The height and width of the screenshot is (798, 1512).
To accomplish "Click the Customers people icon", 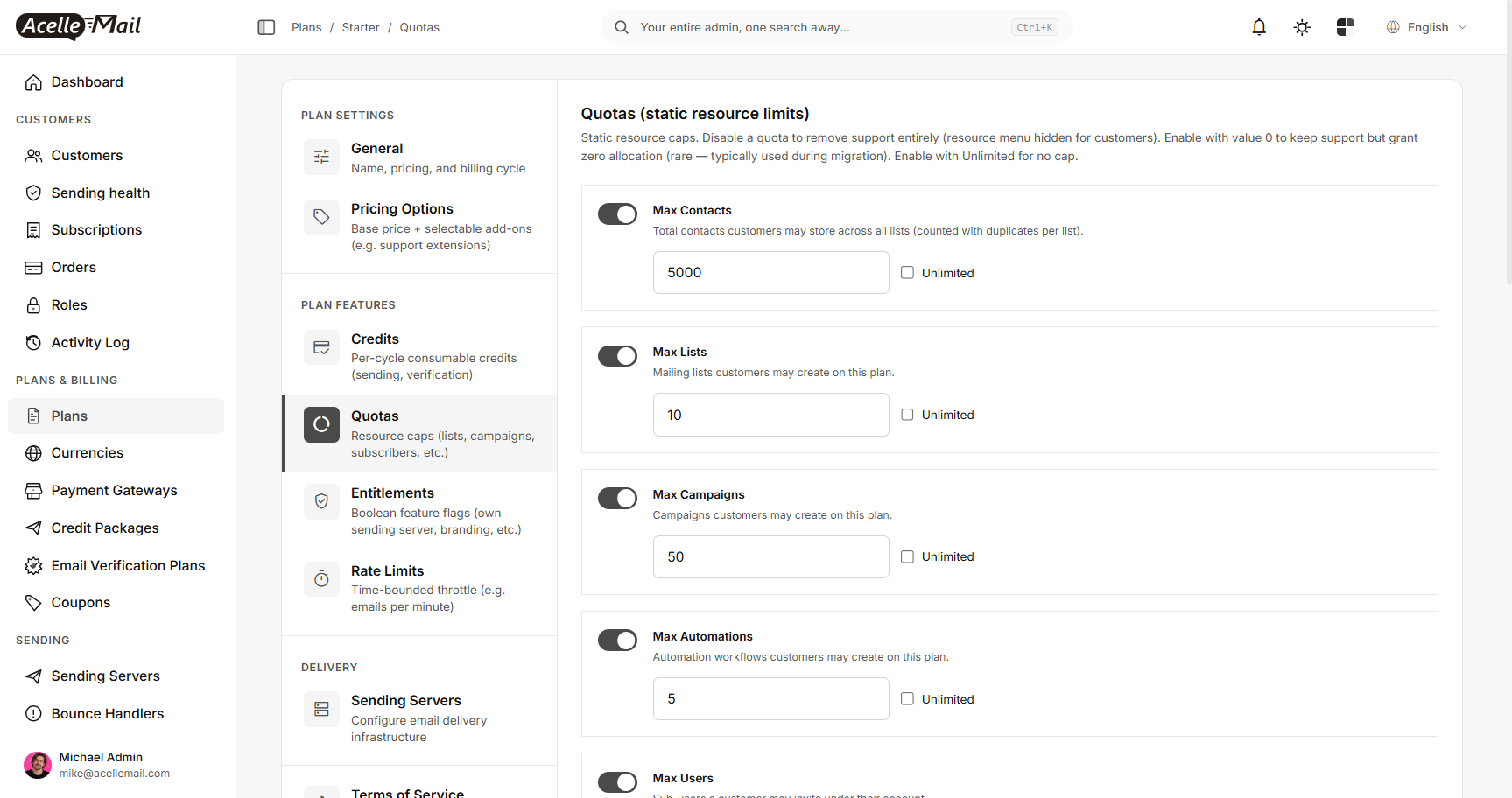I will tap(33, 156).
